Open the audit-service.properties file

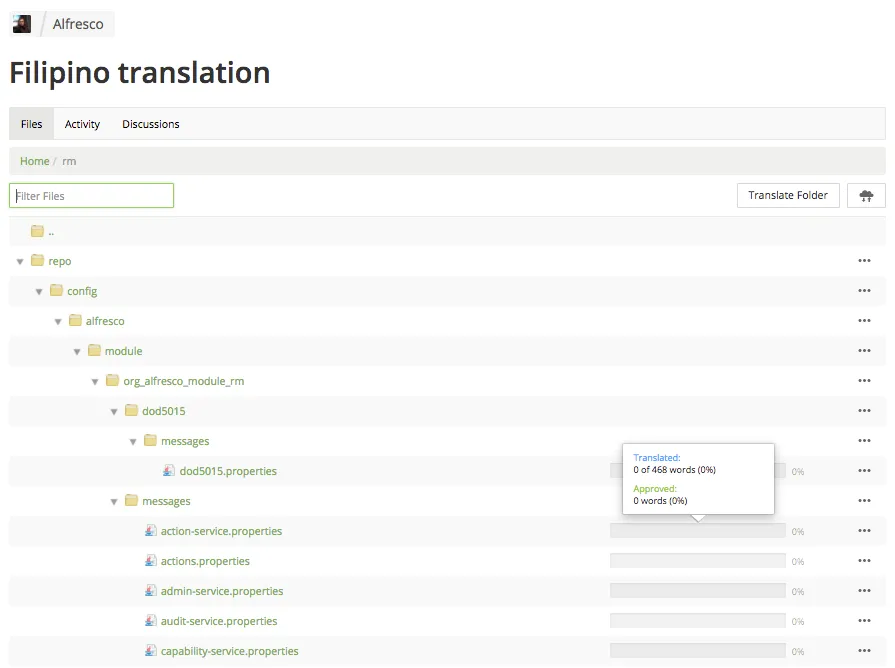[x=219, y=621]
